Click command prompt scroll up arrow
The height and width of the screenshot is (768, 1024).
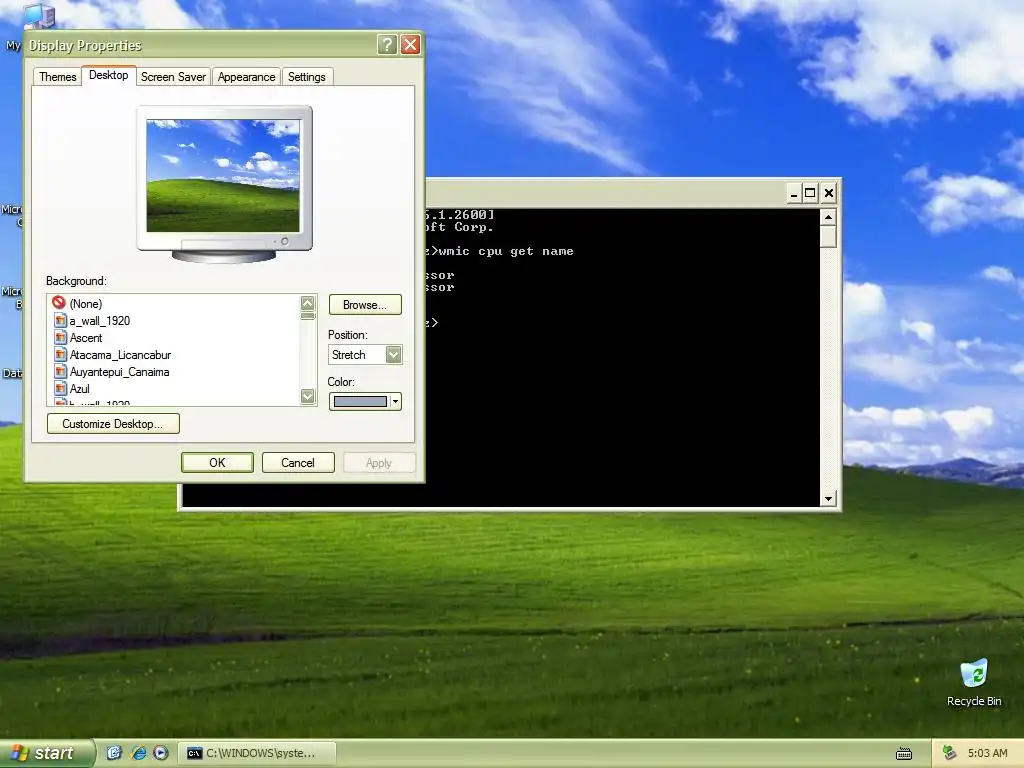click(828, 217)
